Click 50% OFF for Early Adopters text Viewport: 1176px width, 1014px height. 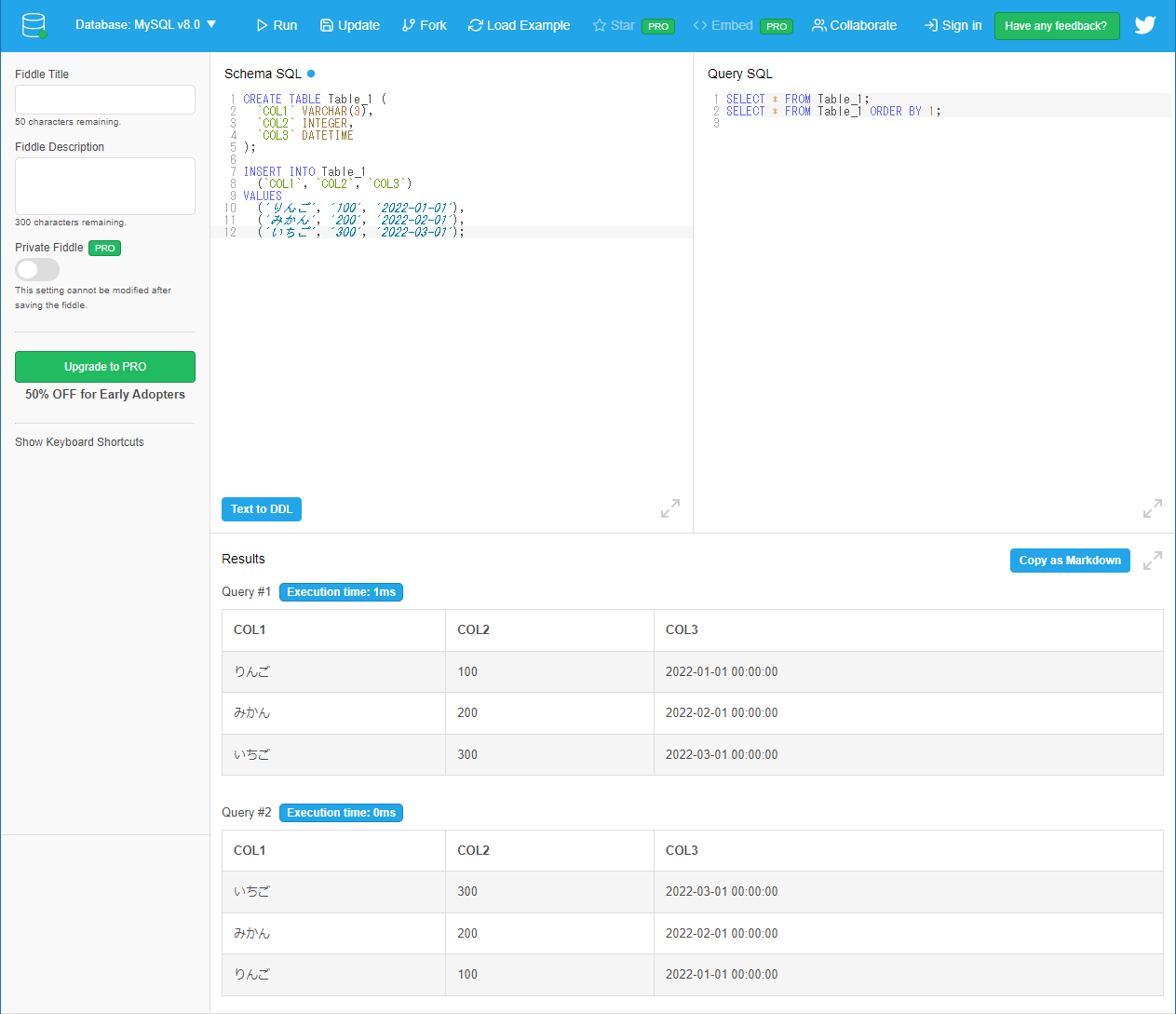tap(105, 395)
